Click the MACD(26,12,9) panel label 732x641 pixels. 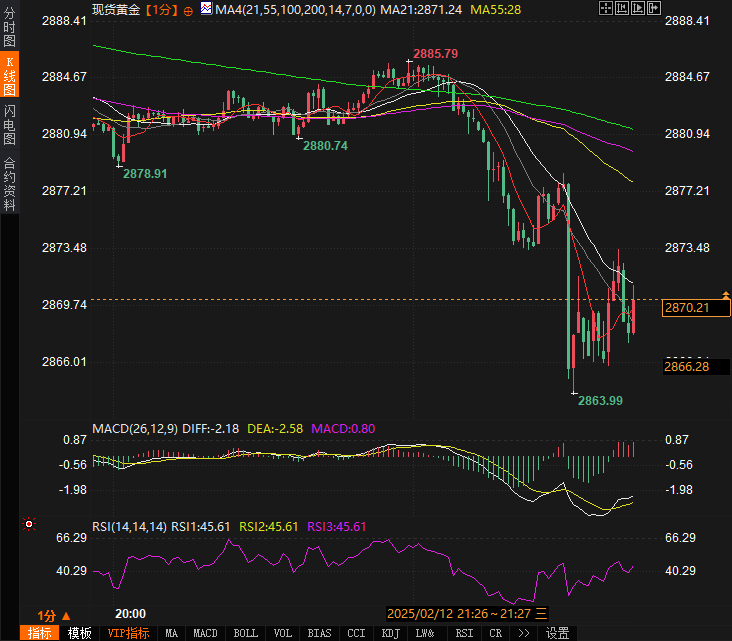[x=135, y=429]
